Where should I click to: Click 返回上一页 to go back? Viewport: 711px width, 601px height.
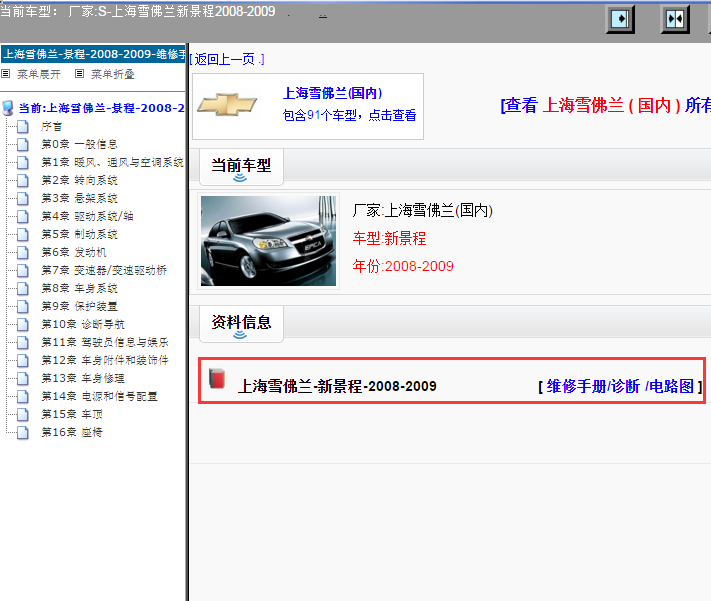pyautogui.click(x=227, y=59)
